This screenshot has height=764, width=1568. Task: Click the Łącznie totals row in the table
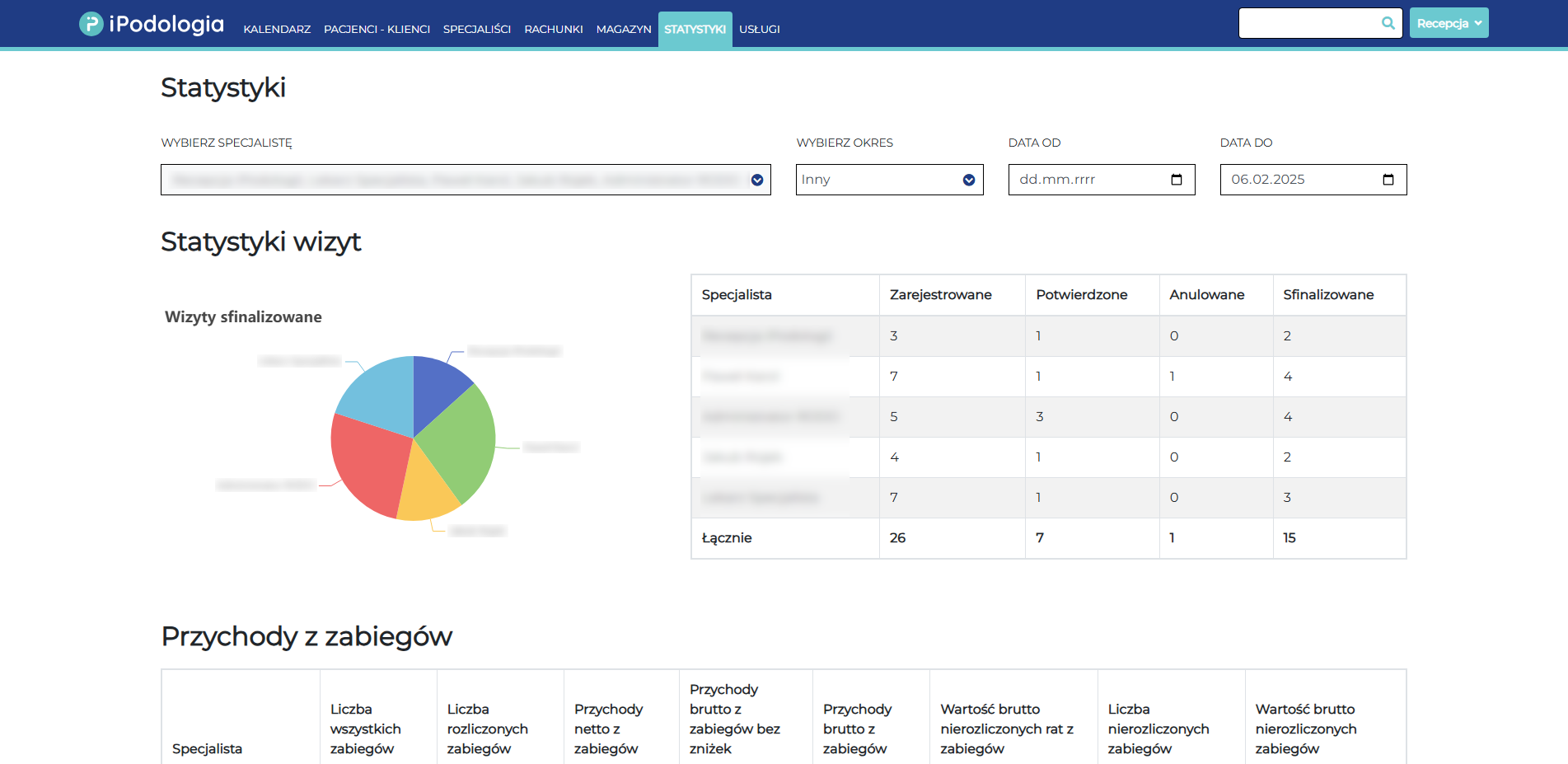pyautogui.click(x=726, y=537)
